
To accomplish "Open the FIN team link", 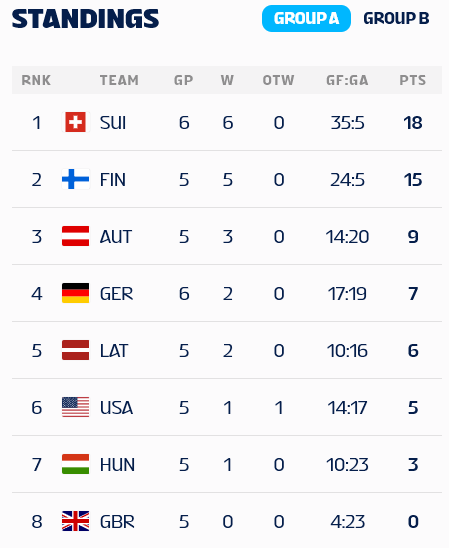I will [113, 180].
